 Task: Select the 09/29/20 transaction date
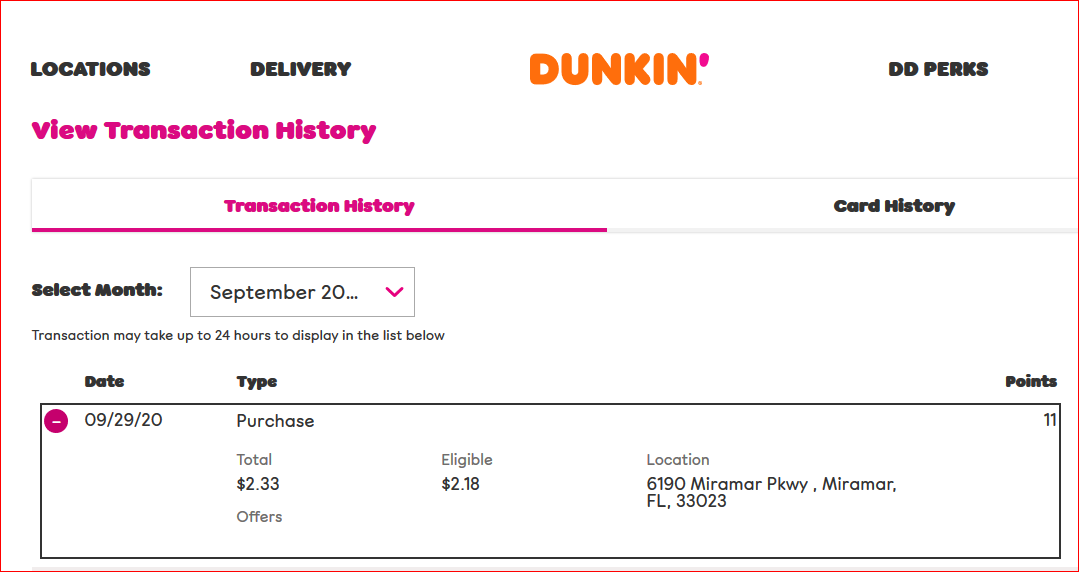[123, 421]
